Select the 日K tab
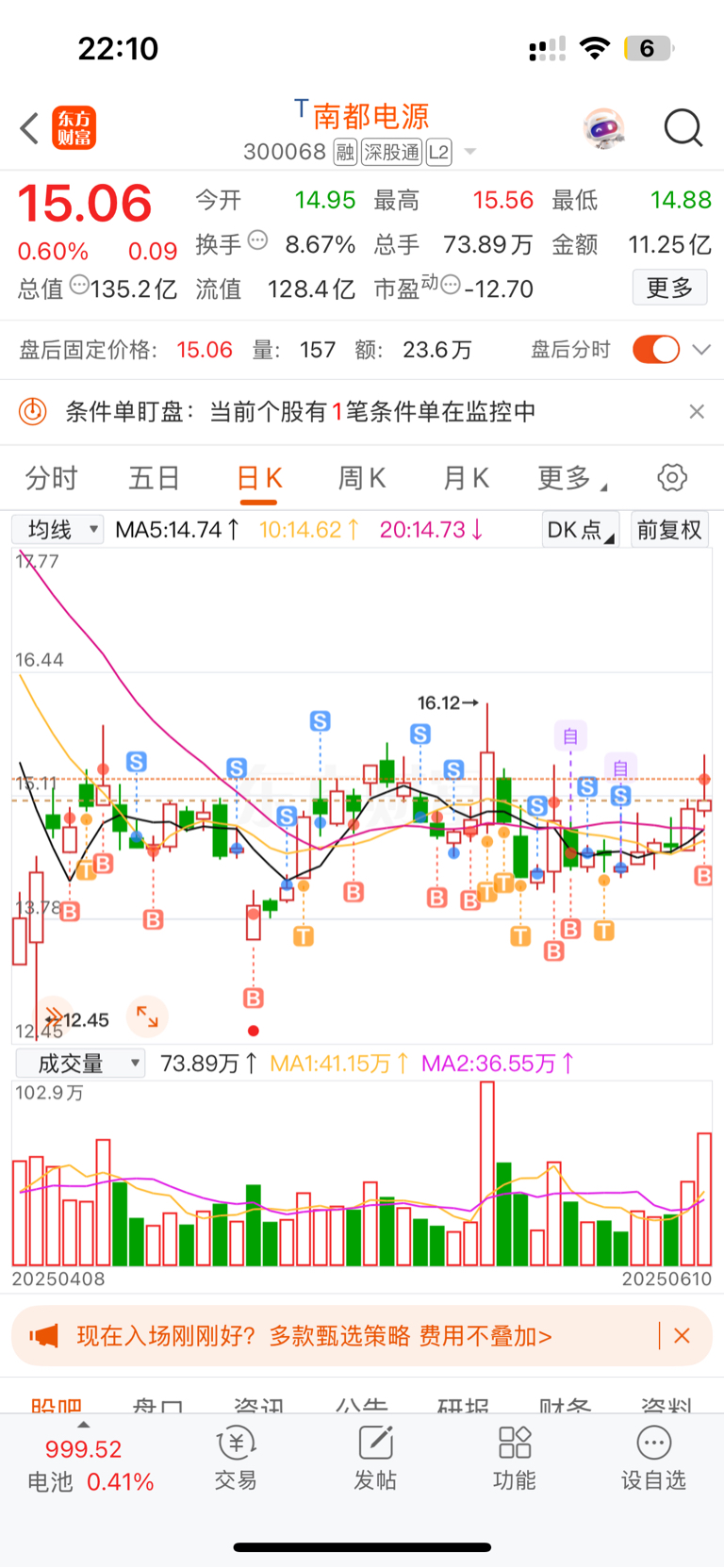This screenshot has height=1568, width=724. (x=259, y=478)
